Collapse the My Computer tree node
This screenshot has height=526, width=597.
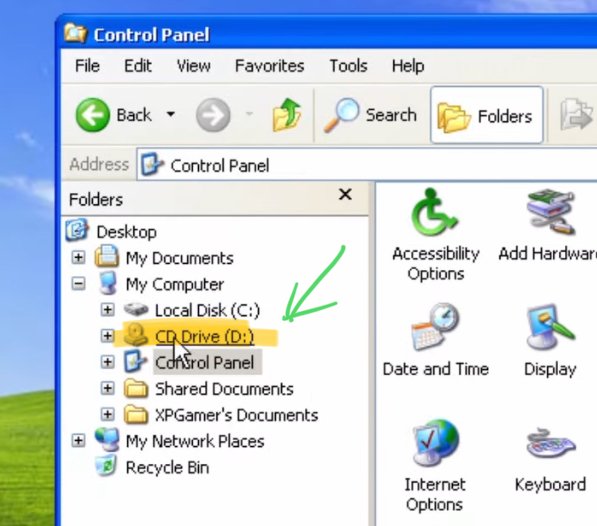click(78, 284)
